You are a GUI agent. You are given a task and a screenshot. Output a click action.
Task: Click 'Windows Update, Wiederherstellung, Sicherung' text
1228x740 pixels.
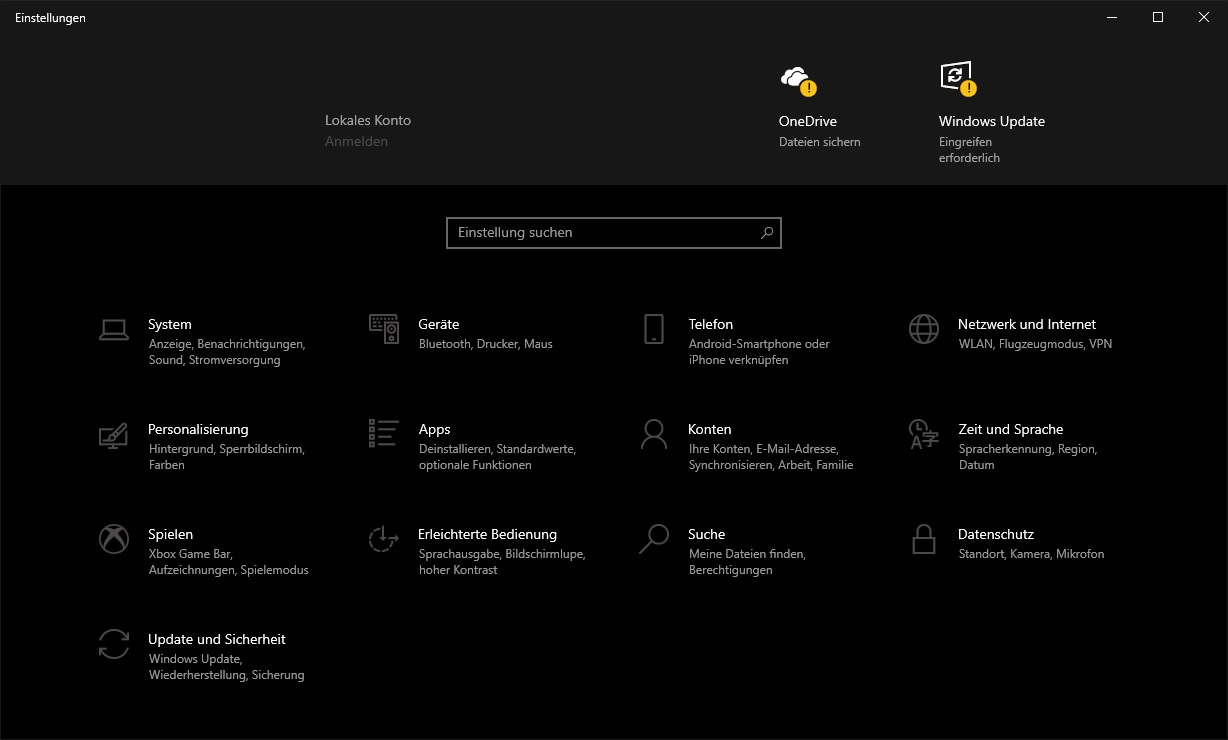click(x=227, y=667)
